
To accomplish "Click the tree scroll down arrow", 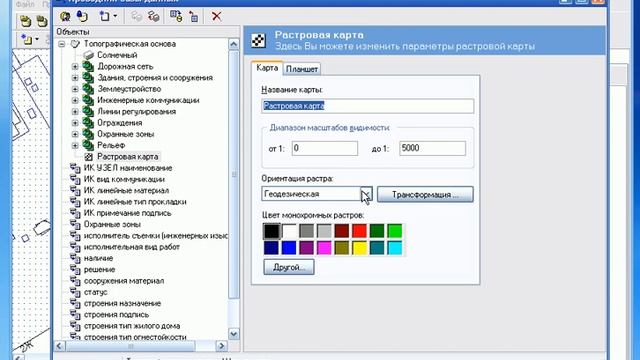I will (233, 334).
